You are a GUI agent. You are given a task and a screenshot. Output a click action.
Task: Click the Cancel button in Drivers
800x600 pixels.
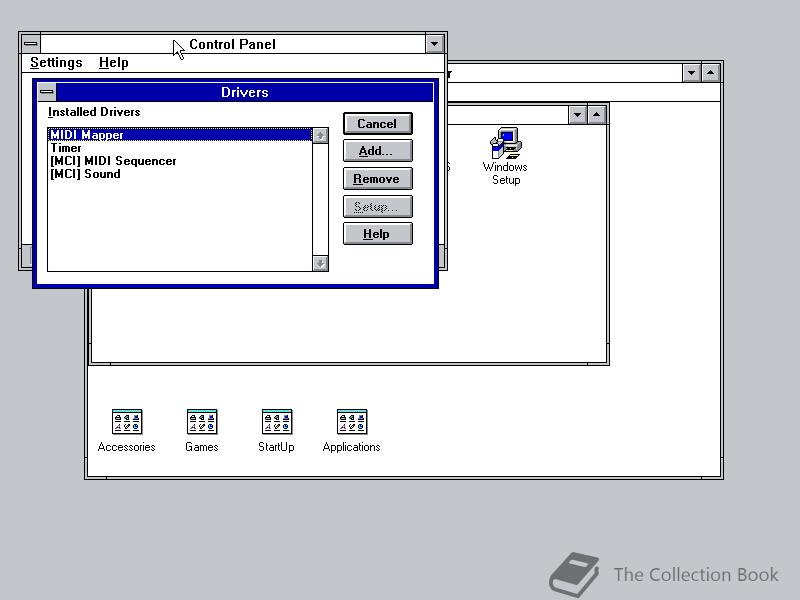(378, 123)
